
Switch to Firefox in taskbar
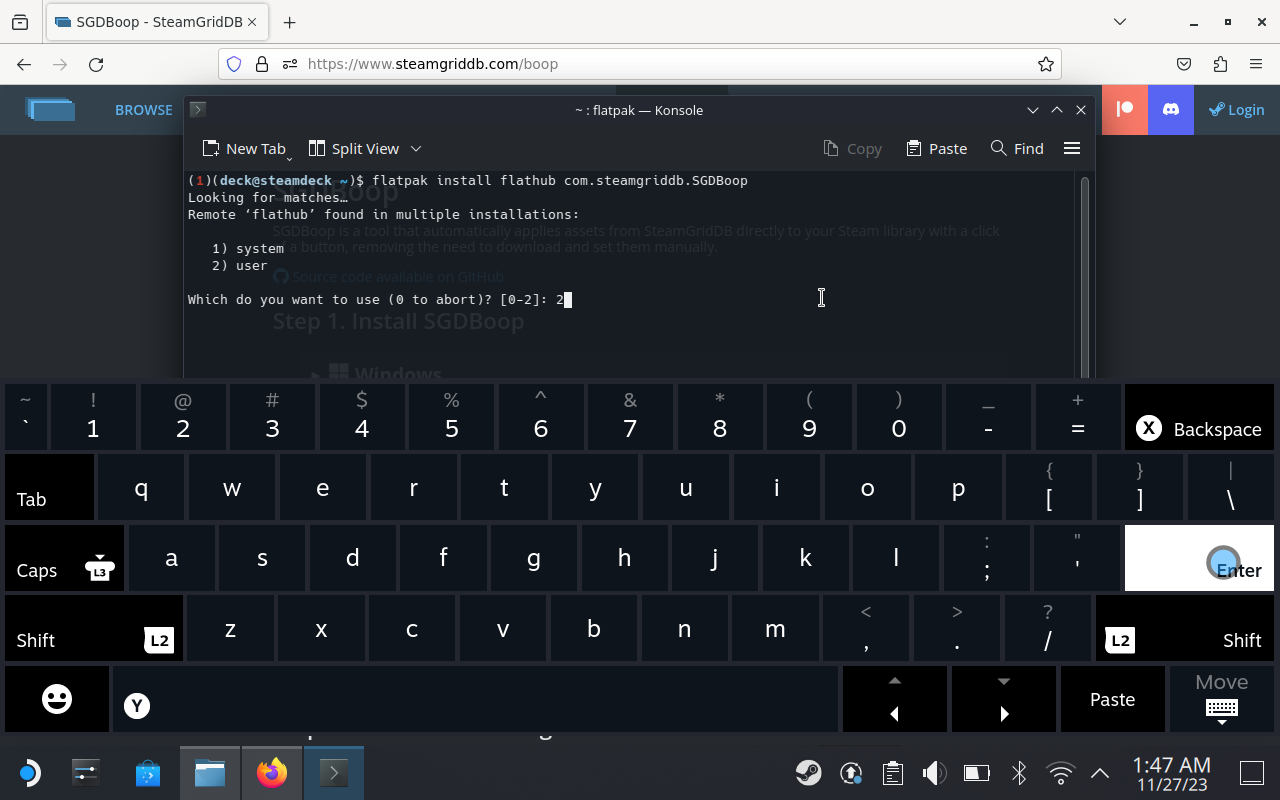pyautogui.click(x=272, y=773)
